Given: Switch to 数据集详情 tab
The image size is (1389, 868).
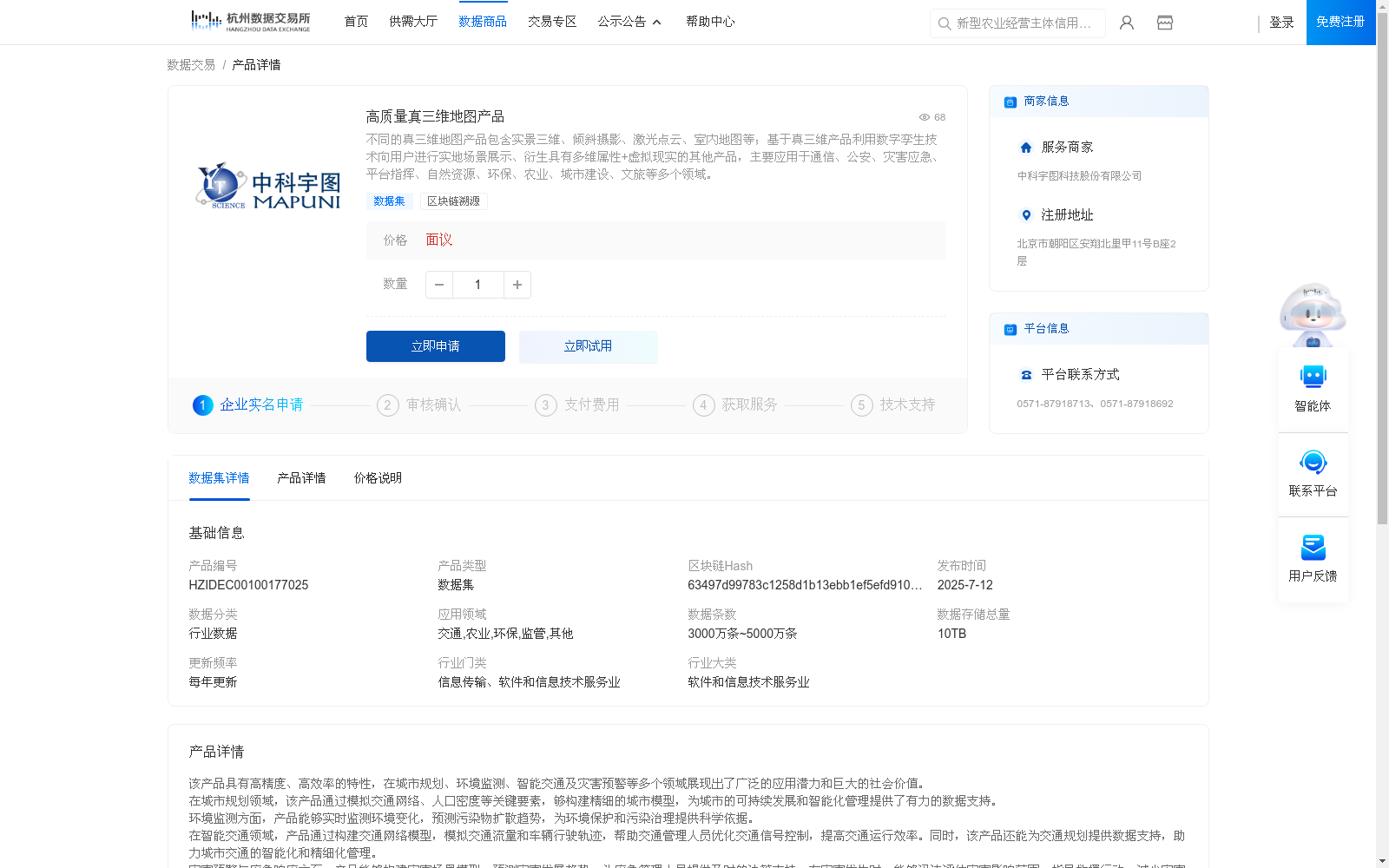Looking at the screenshot, I should click(219, 478).
